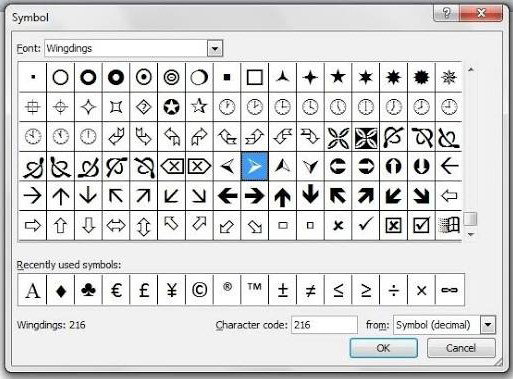Viewport: 513px width, 379px height.
Task: Click the Character code input field
Action: [x=324, y=325]
